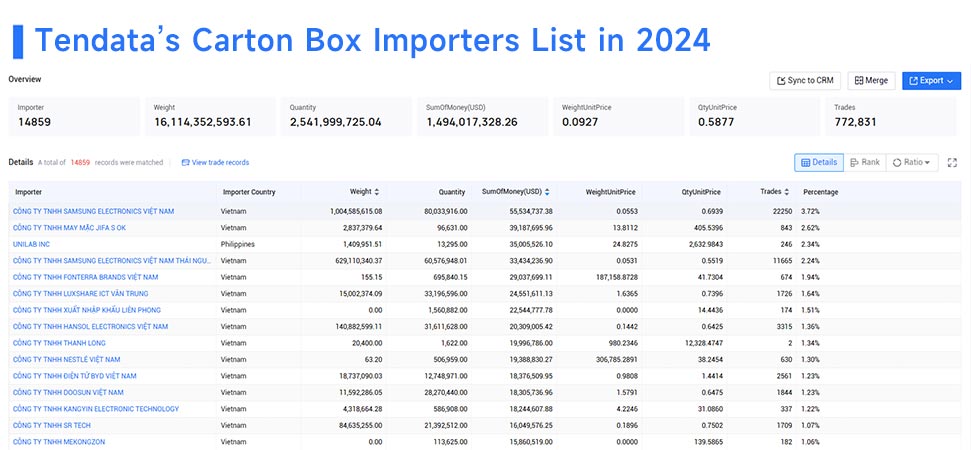Open the Ratio dropdown tab
Screen dimensions: 971x450
click(912, 162)
